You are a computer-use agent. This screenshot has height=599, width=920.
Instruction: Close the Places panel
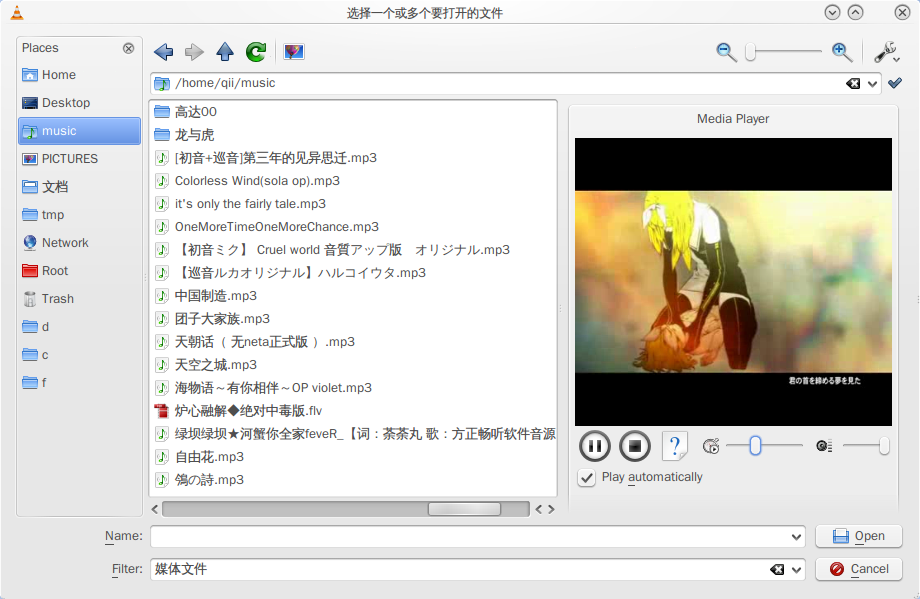128,48
